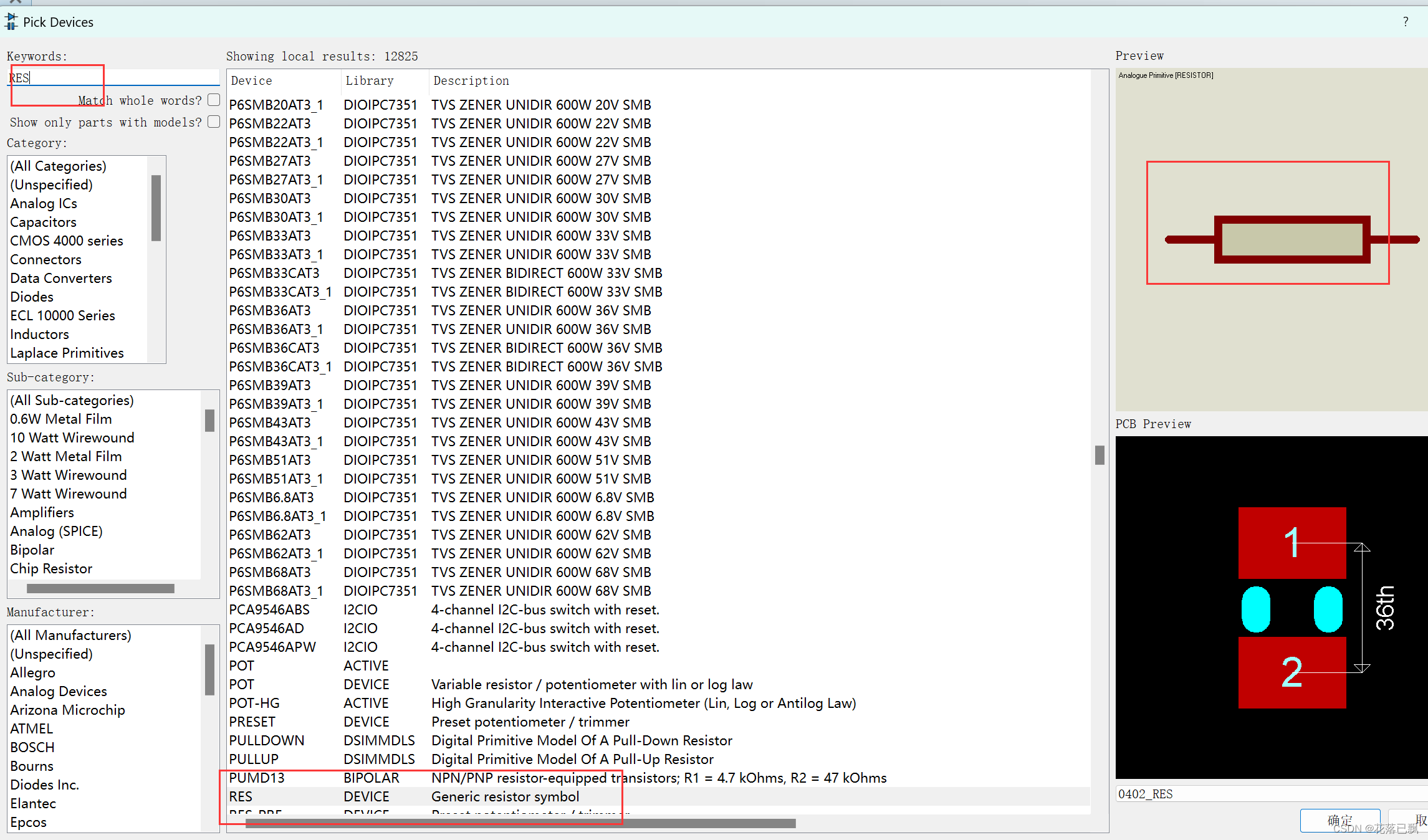Click the 确定 confirm button
Image resolution: width=1428 pixels, height=840 pixels.
click(x=1339, y=820)
